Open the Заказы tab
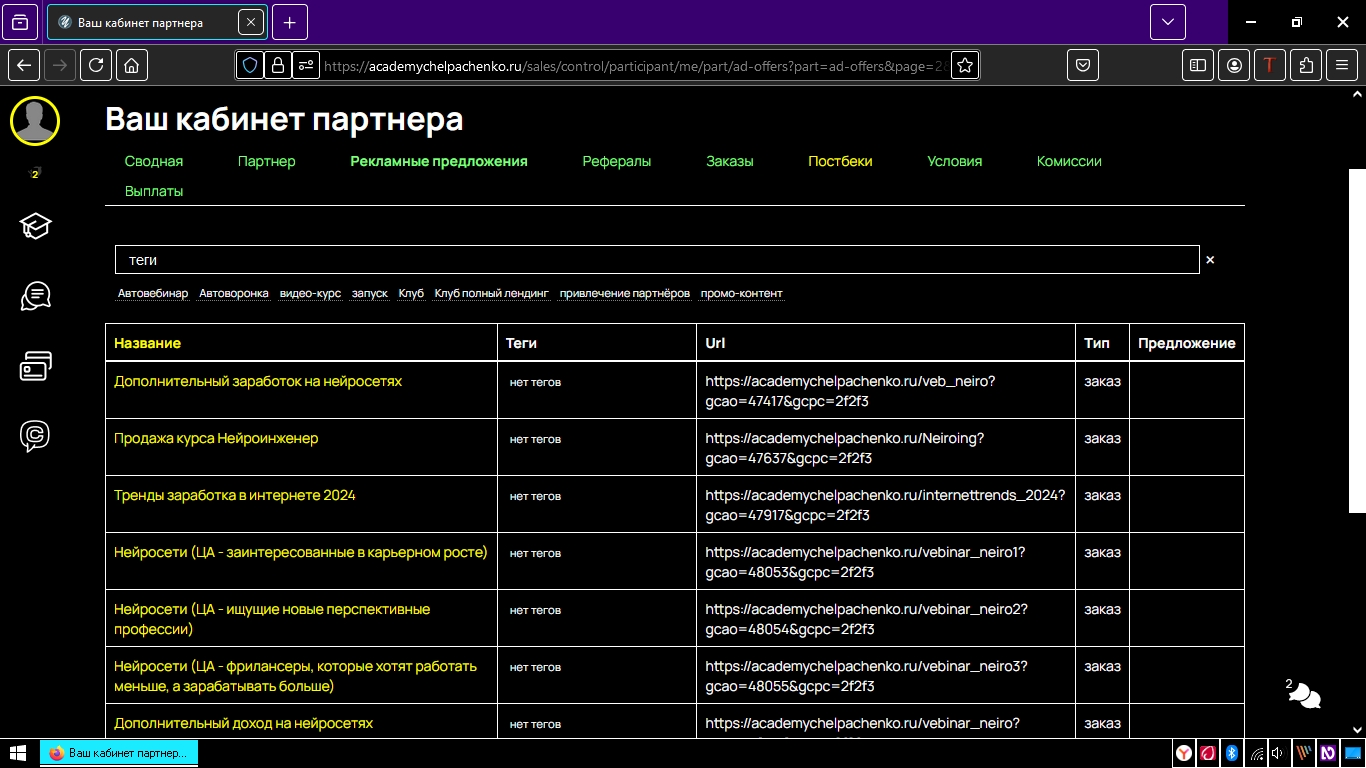 tap(730, 161)
